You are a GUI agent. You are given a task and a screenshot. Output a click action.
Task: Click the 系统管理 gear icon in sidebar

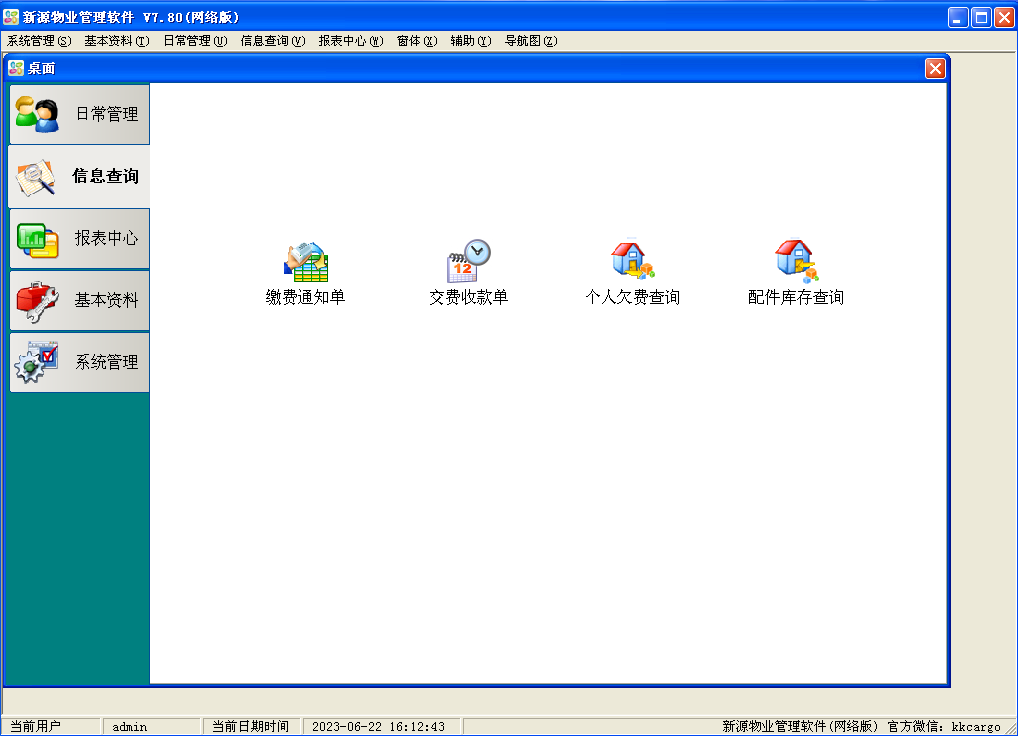tap(36, 362)
